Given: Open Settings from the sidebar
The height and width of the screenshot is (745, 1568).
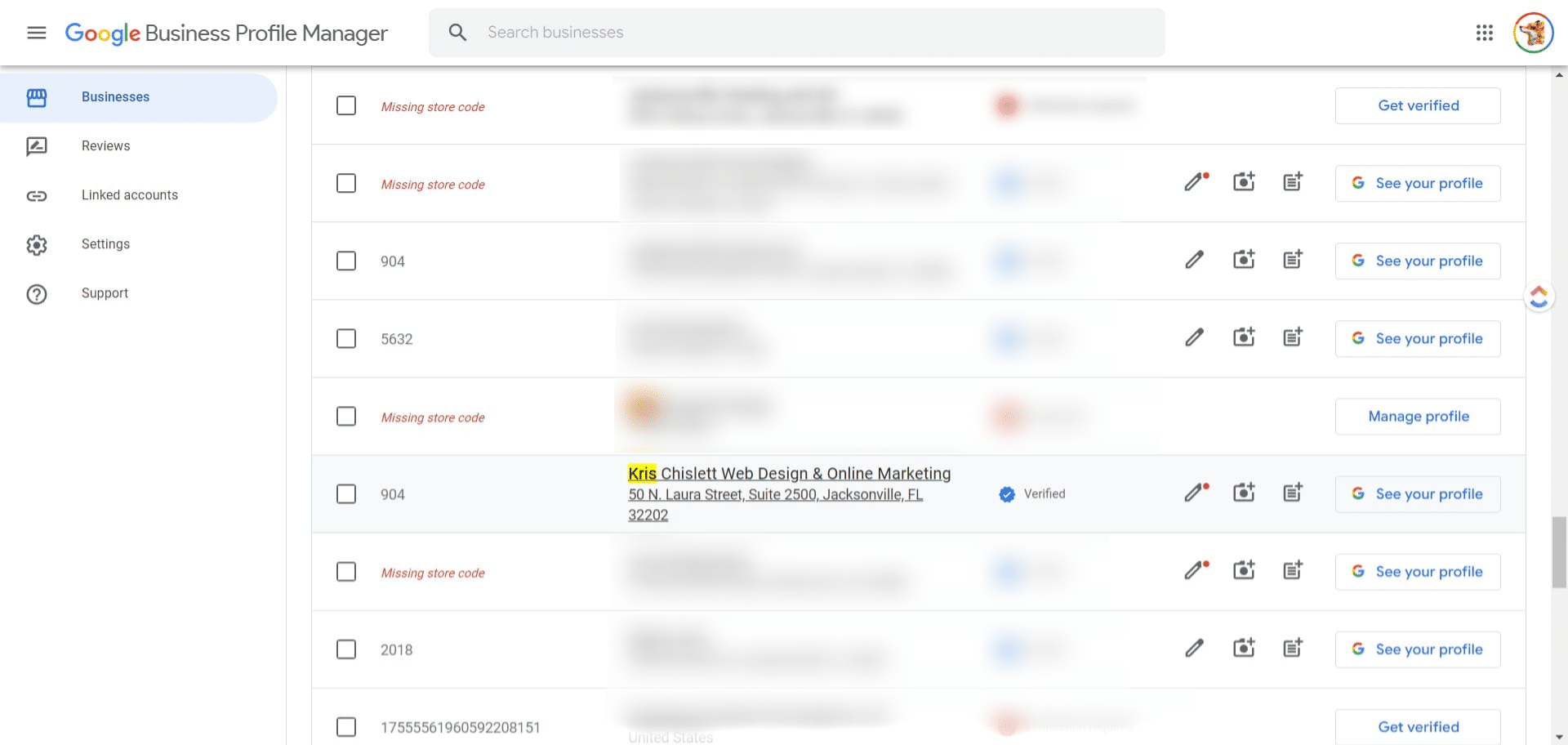Looking at the screenshot, I should (139, 244).
